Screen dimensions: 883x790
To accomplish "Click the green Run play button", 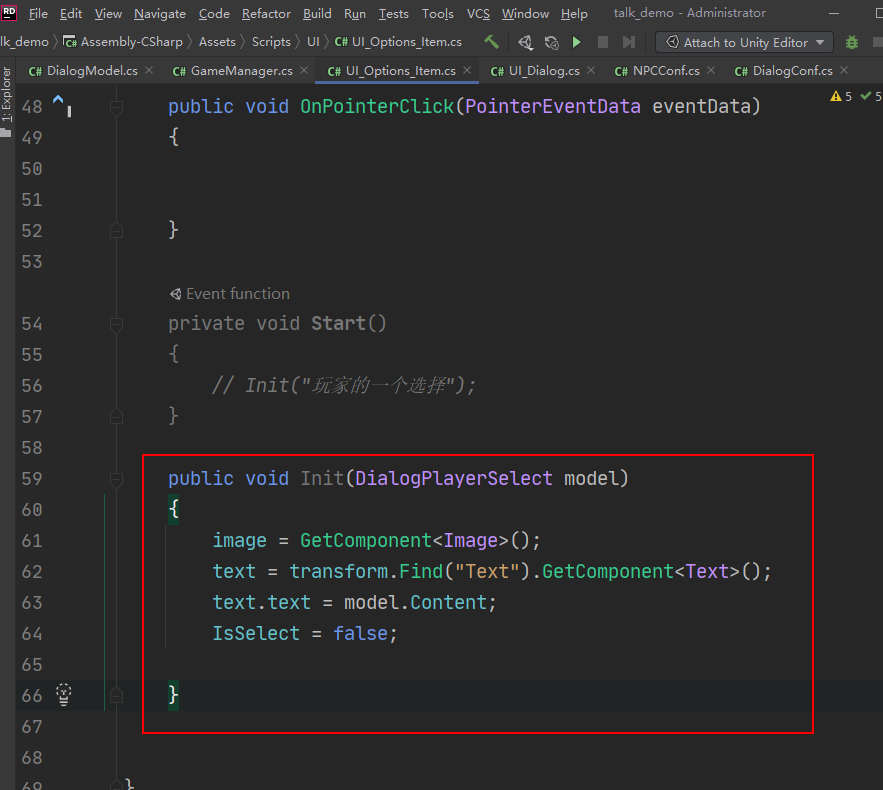I will (x=576, y=42).
